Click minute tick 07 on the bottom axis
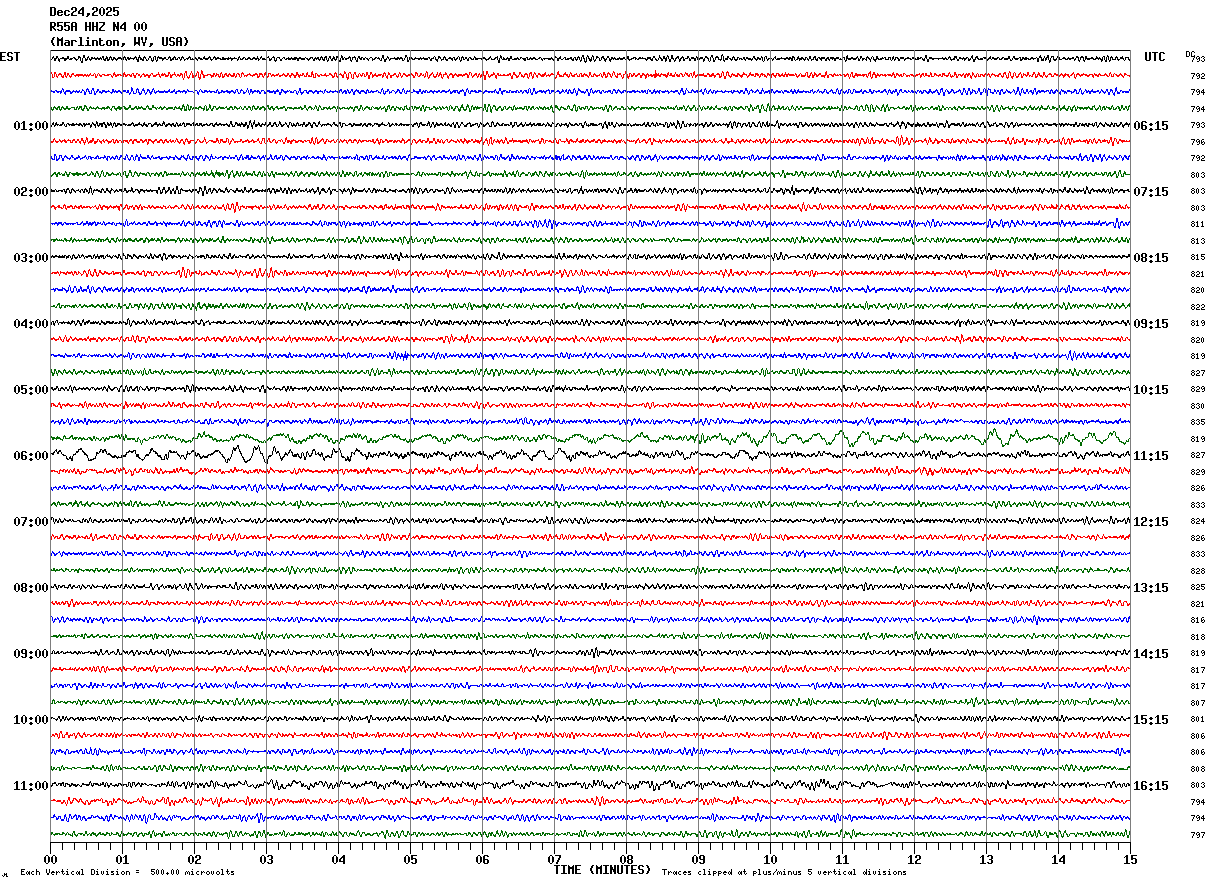Viewport: 1210px width, 886px height. pos(554,859)
